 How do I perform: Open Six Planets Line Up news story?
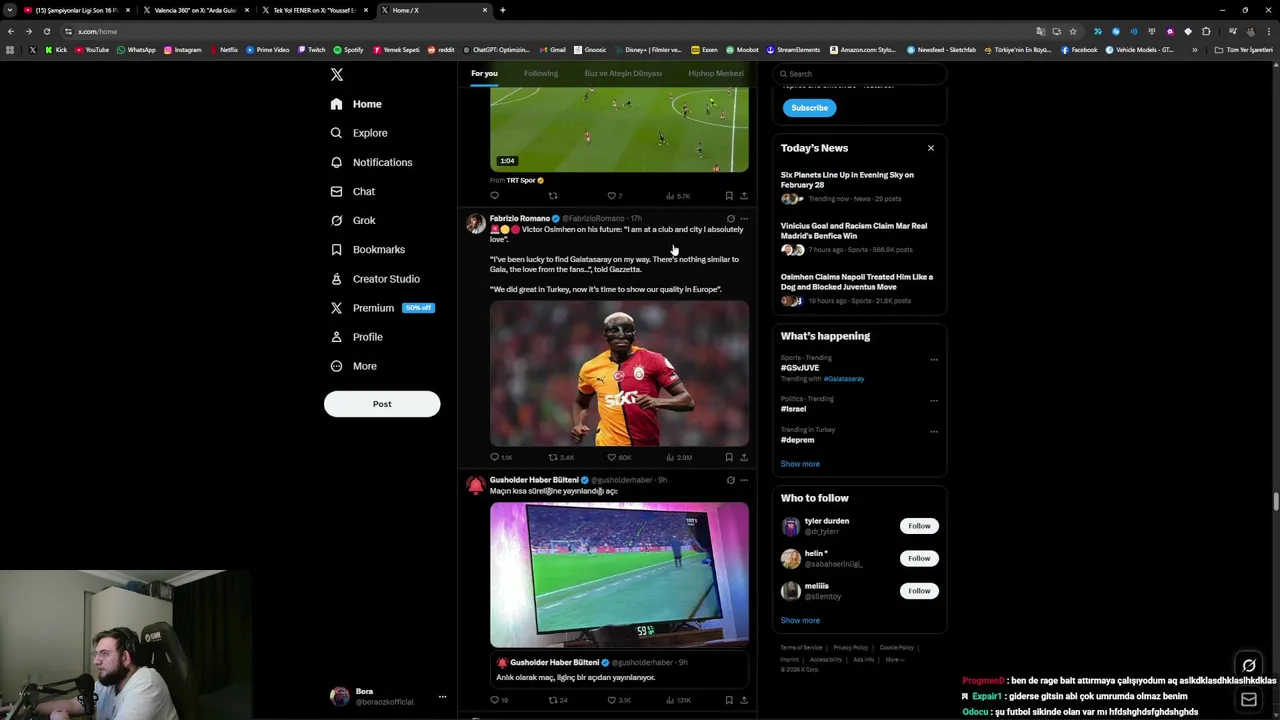[x=858, y=186]
